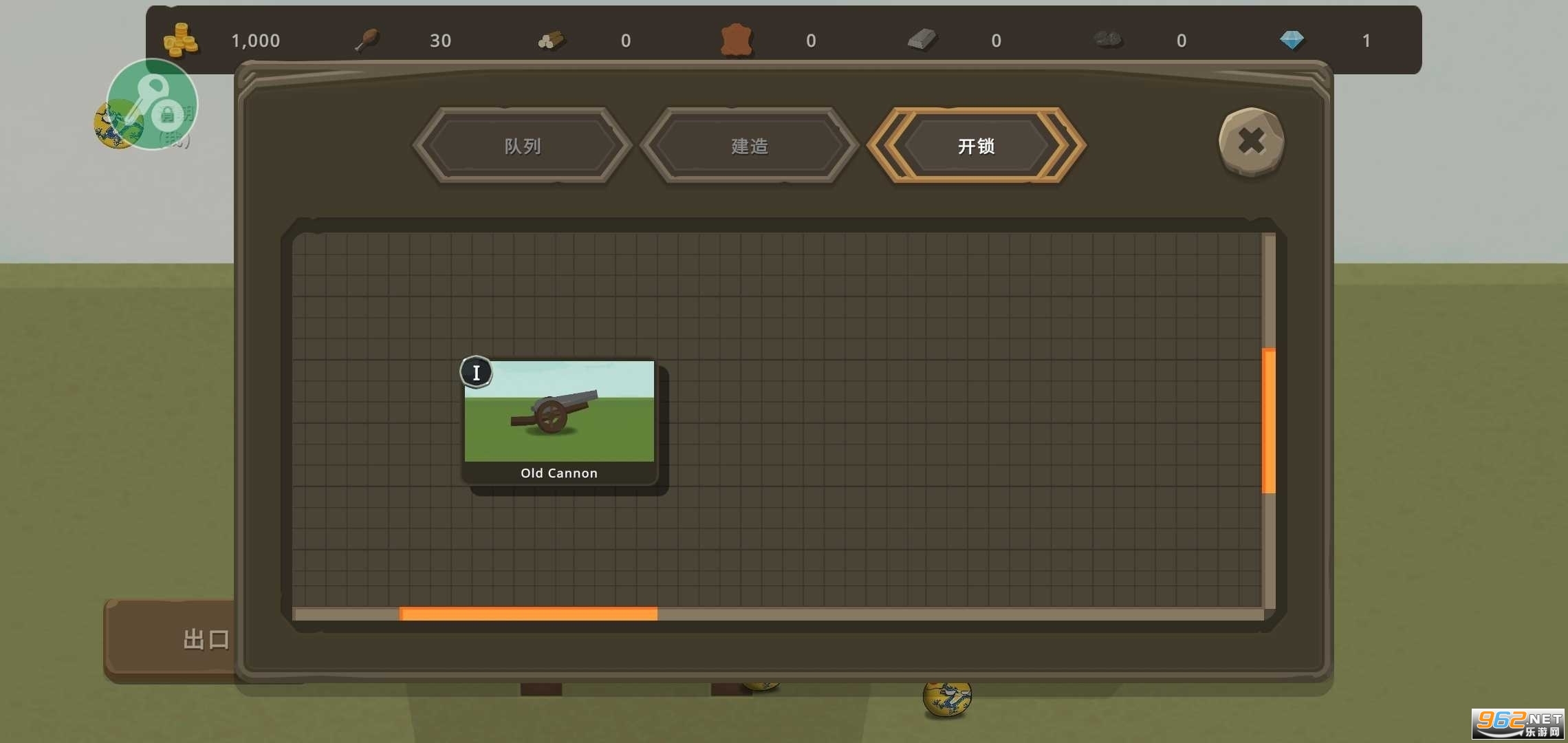Viewport: 1568px width, 743px height.
Task: Select the Old Cannon thumbnail card
Action: (559, 411)
